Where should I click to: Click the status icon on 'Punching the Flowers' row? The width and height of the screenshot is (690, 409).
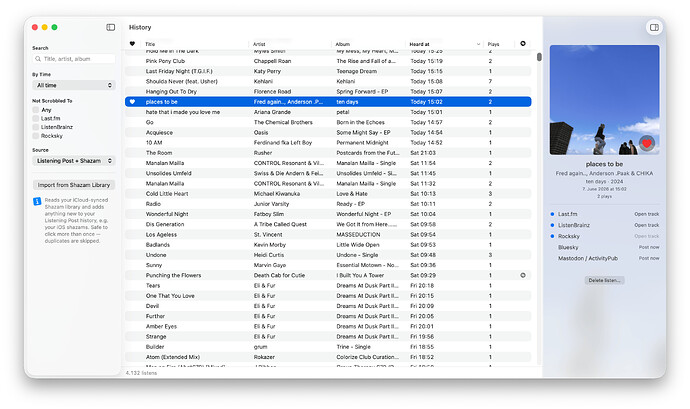tap(523, 275)
